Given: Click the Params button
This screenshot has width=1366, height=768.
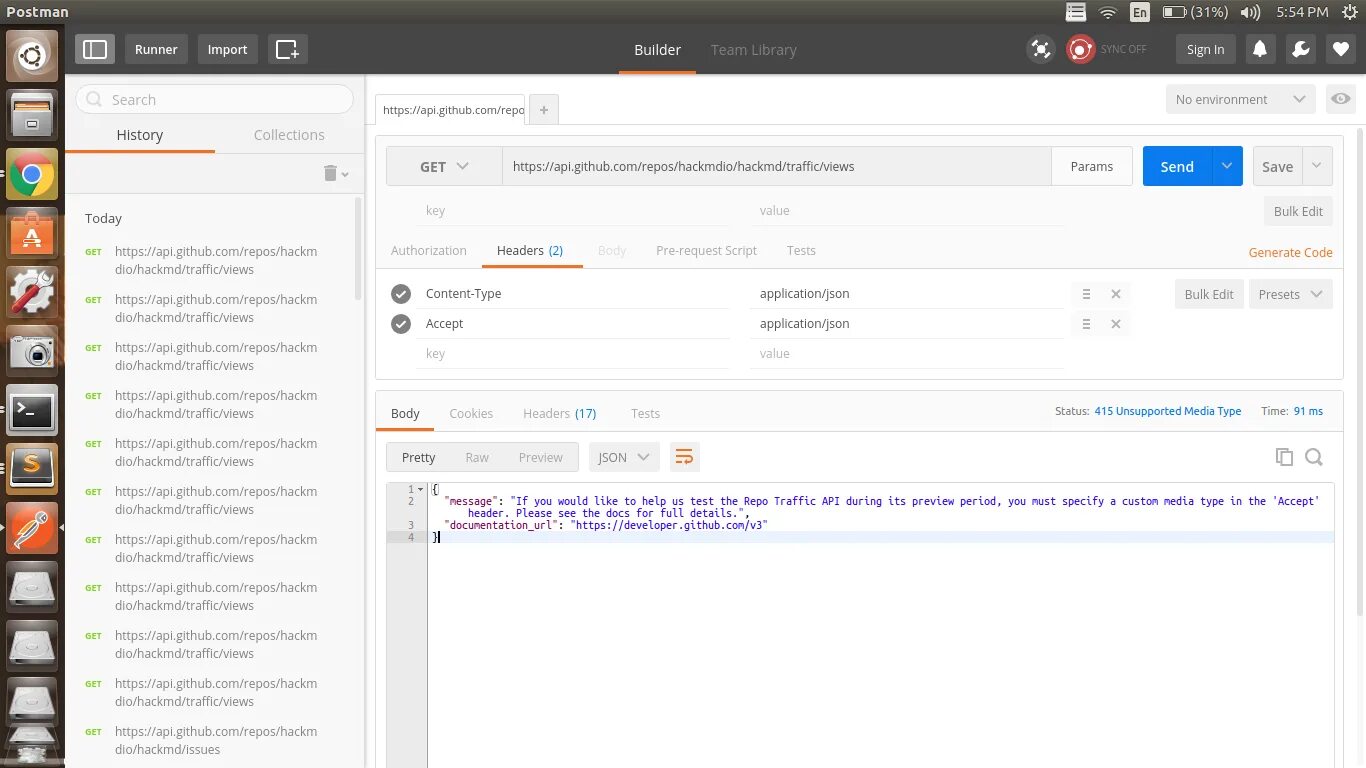Looking at the screenshot, I should point(1091,166).
